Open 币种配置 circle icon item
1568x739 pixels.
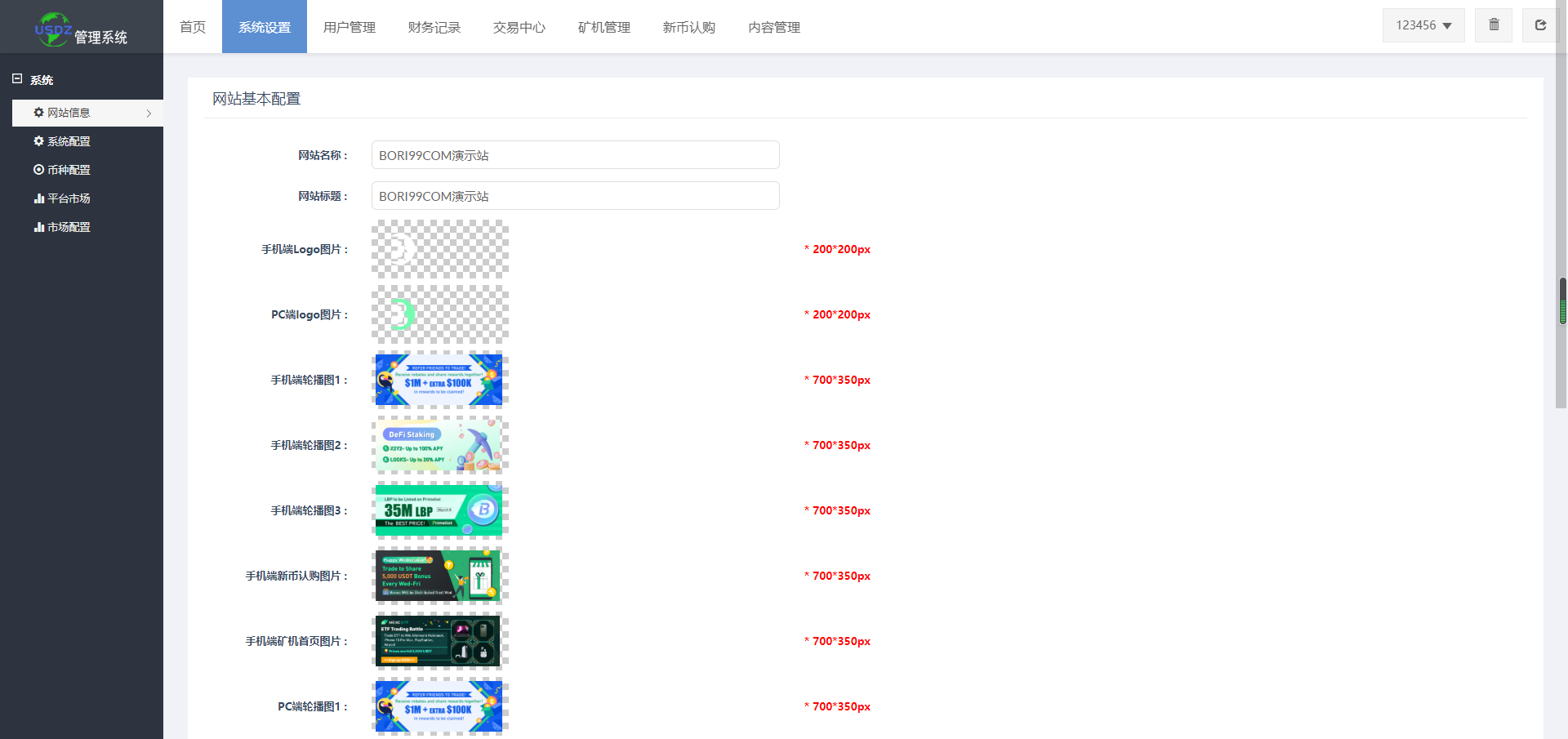[62, 170]
